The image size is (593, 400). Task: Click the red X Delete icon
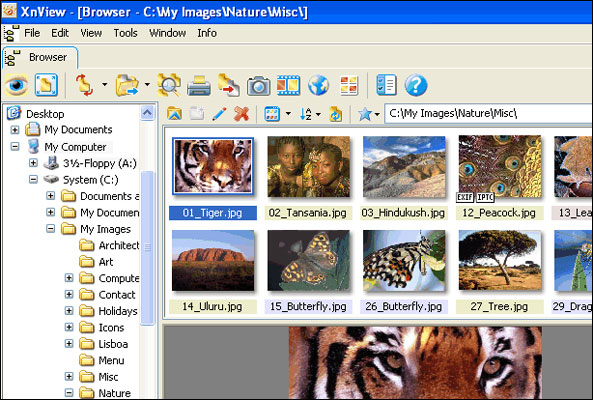(241, 113)
